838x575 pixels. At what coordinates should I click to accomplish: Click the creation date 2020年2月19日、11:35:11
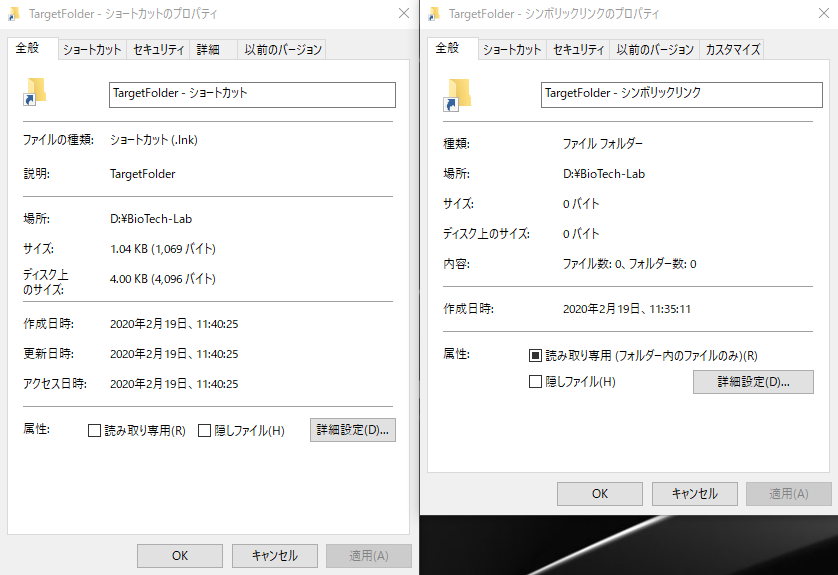627,309
